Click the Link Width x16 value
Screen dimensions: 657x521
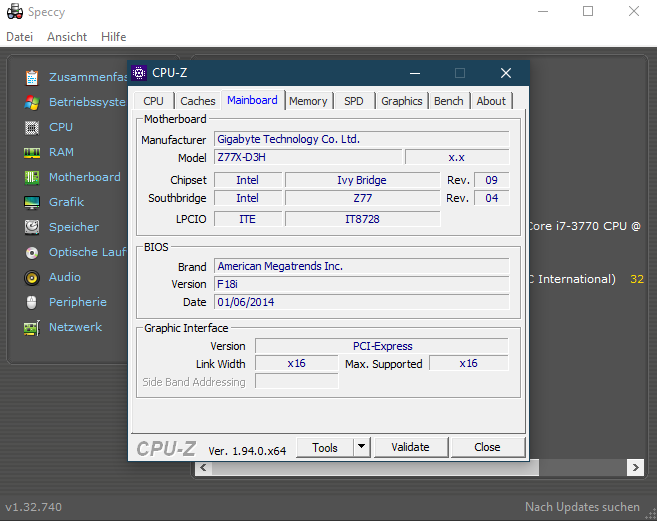coord(296,363)
